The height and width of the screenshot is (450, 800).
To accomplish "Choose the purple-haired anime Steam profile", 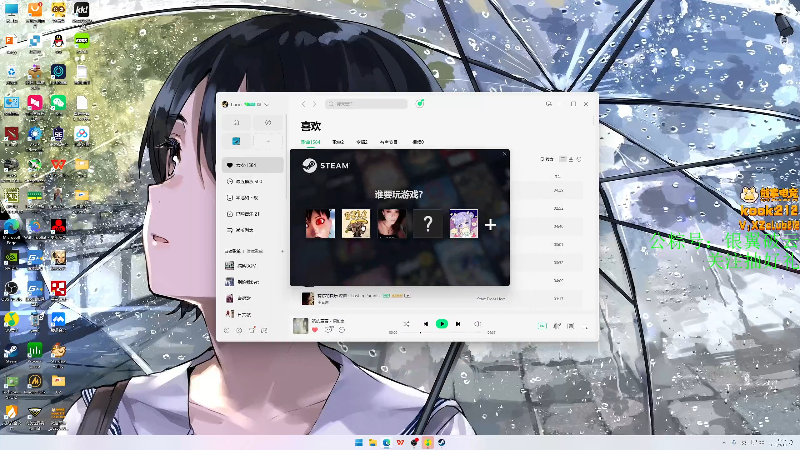I will (464, 223).
